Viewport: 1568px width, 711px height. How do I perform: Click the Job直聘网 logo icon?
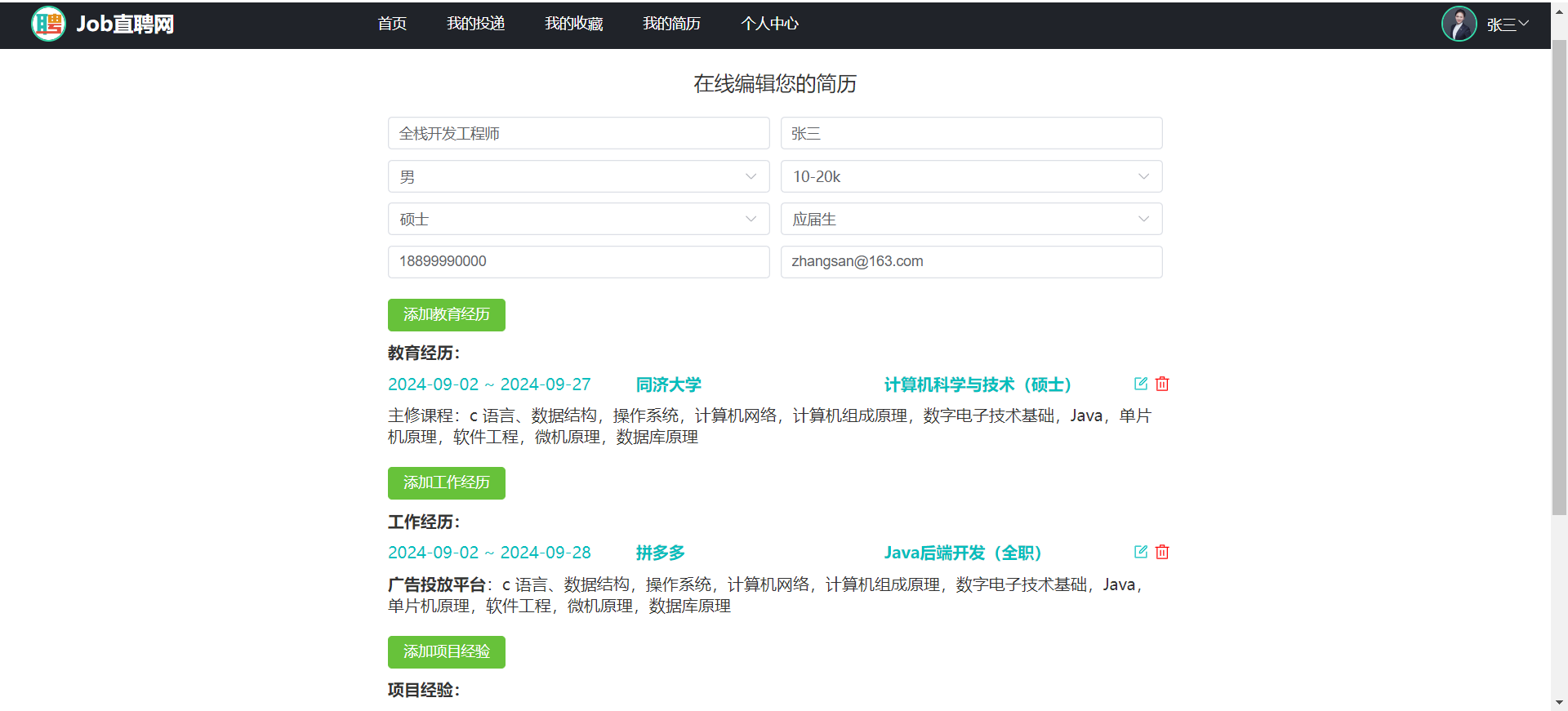[x=48, y=24]
